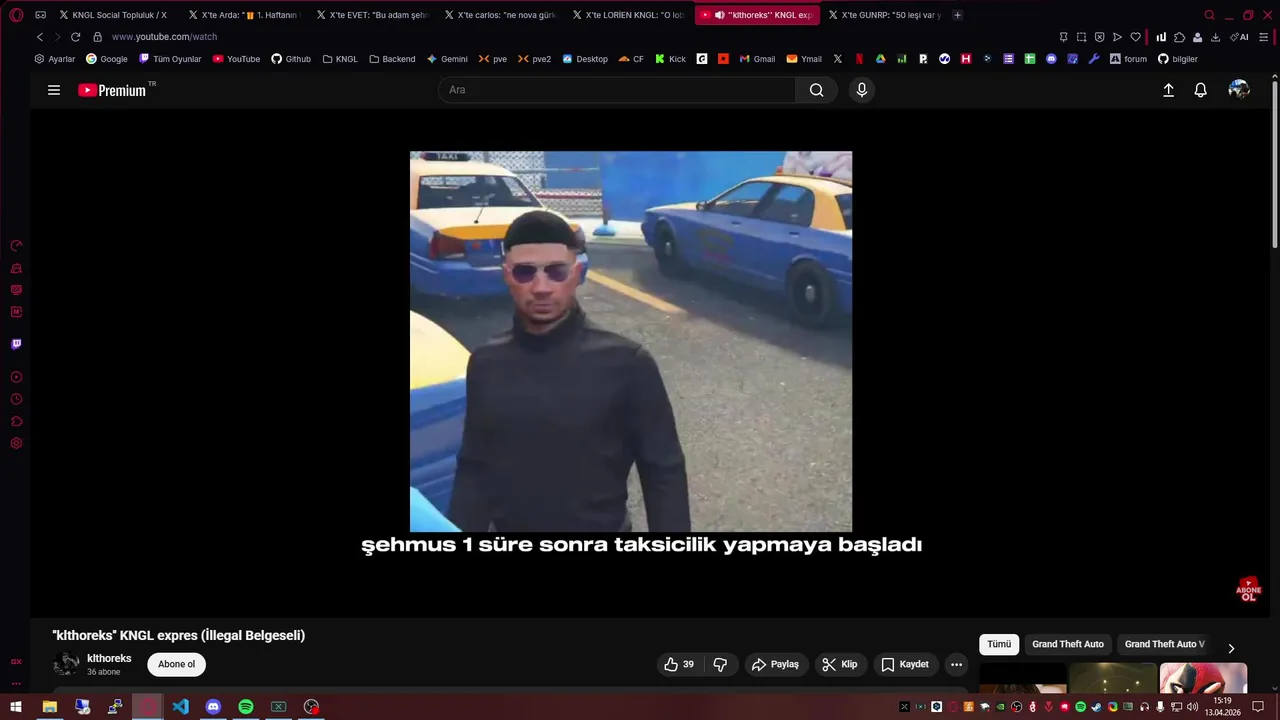Open Opera Easy Setup panel
Viewport: 1280px width, 720px height.
click(1264, 37)
